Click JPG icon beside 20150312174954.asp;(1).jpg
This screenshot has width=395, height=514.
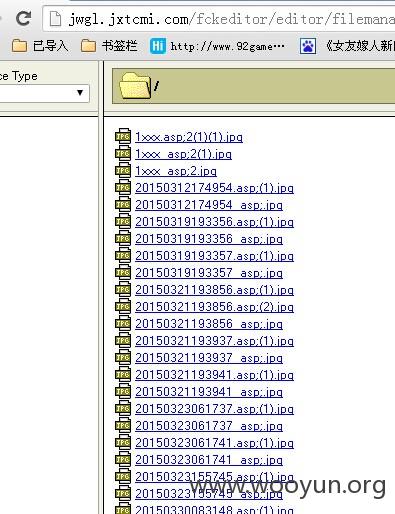point(123,187)
